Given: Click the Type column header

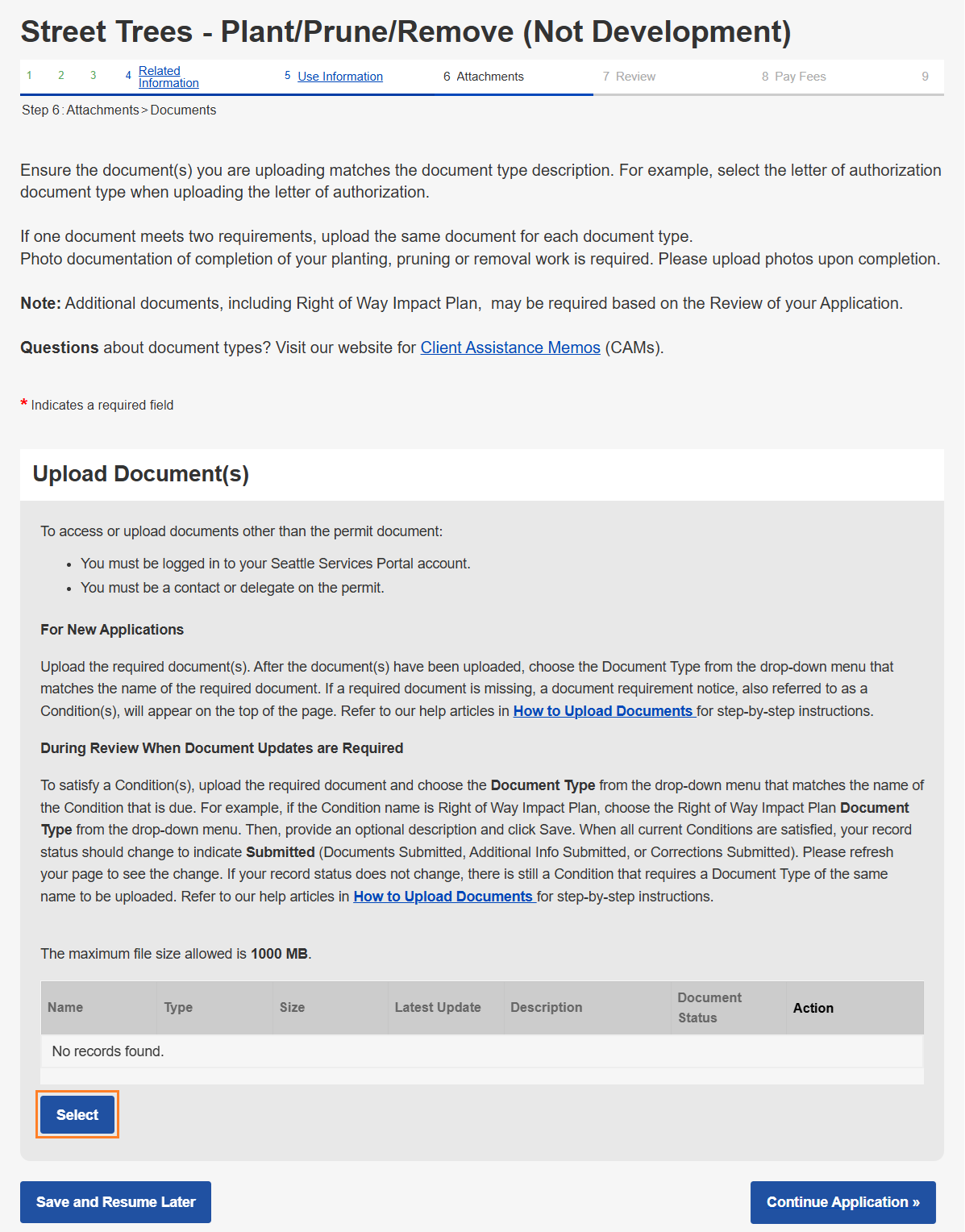Looking at the screenshot, I should click(178, 1008).
